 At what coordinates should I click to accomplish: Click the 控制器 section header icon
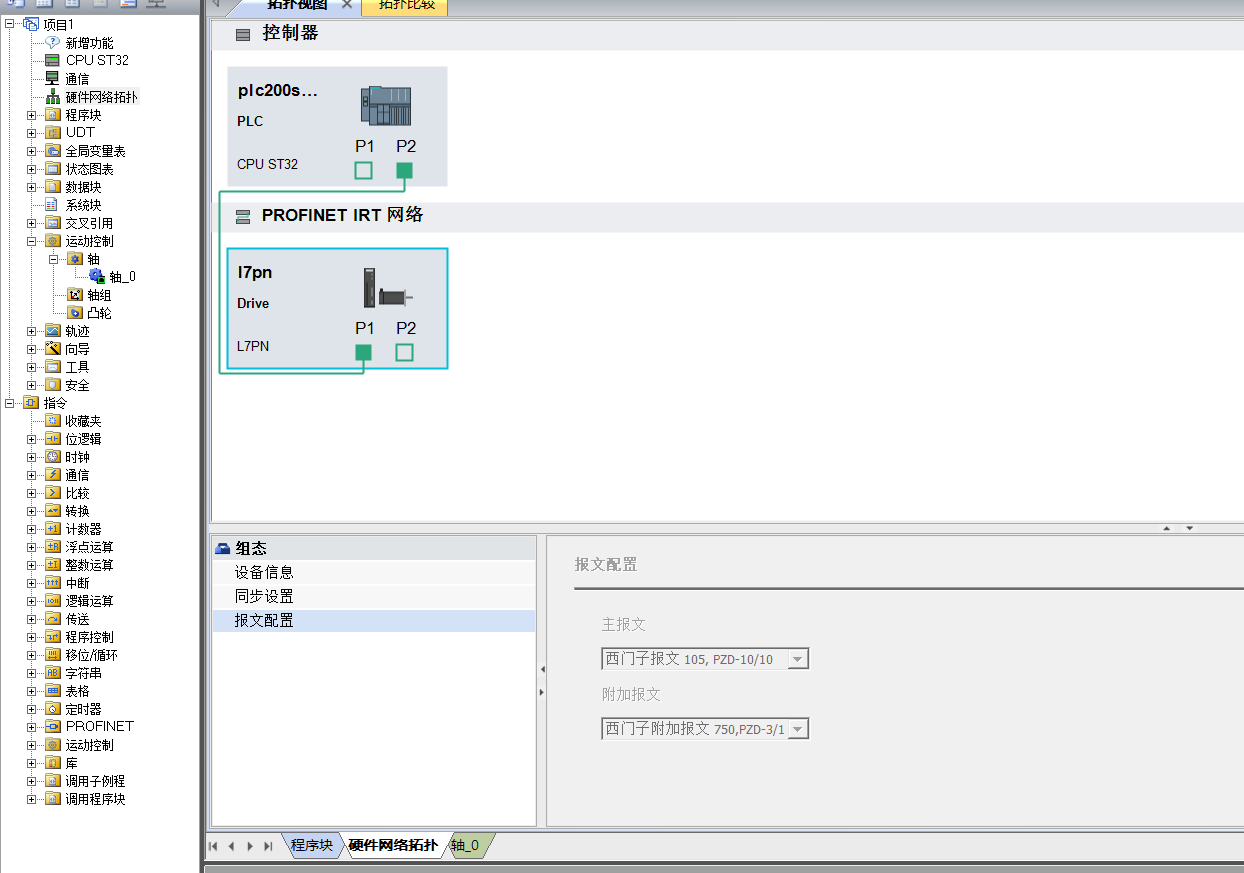242,34
